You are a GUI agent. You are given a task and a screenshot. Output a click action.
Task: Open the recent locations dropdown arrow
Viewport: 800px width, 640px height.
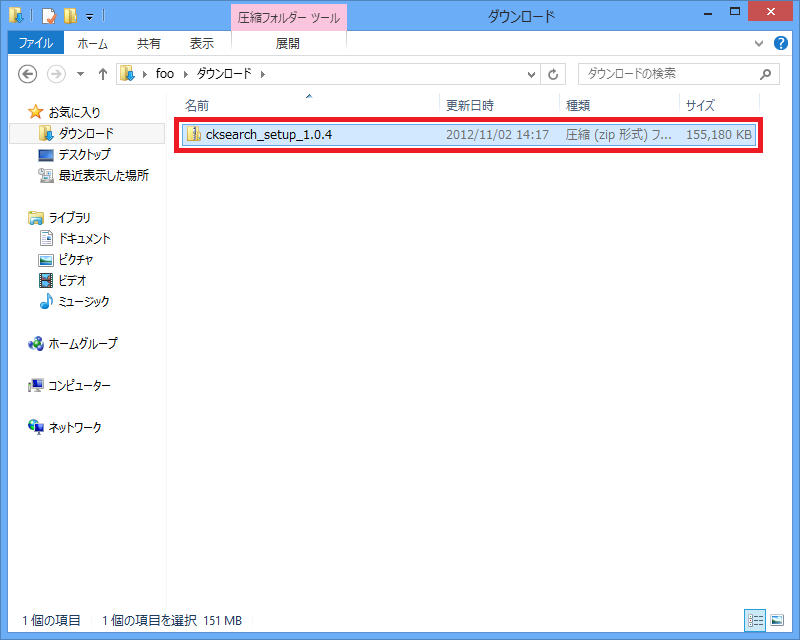pyautogui.click(x=79, y=74)
